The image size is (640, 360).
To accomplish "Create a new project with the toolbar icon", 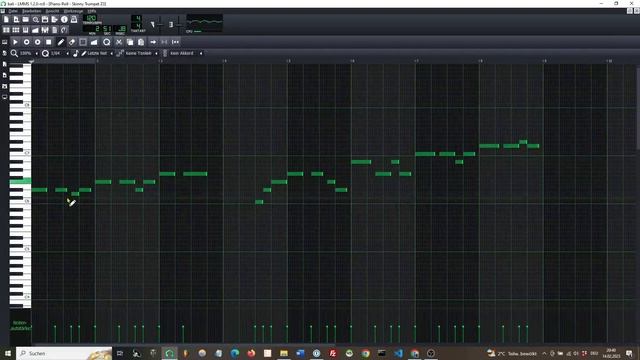I will point(6,19).
